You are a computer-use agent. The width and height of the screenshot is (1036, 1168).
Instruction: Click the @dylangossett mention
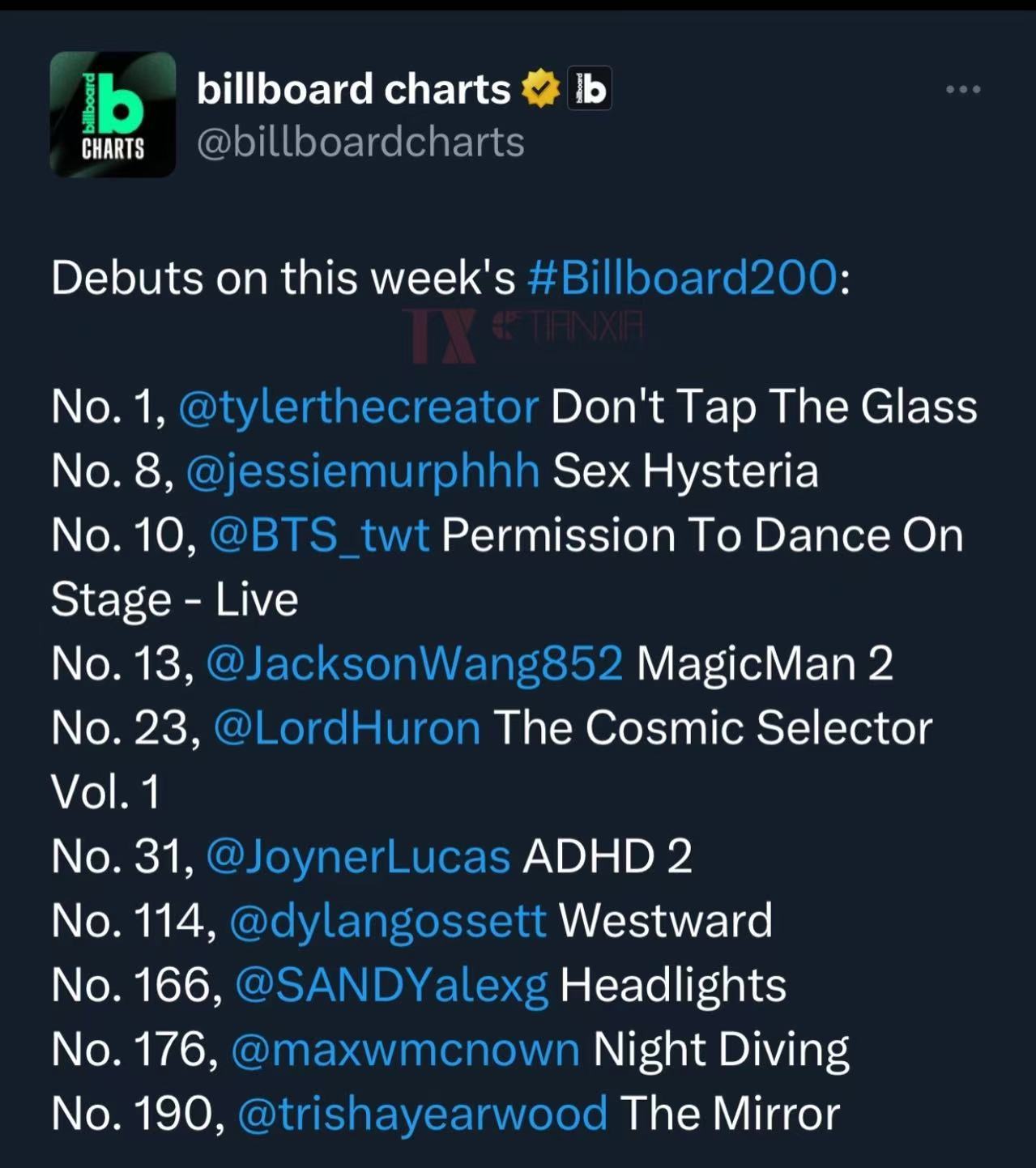pyautogui.click(x=388, y=920)
